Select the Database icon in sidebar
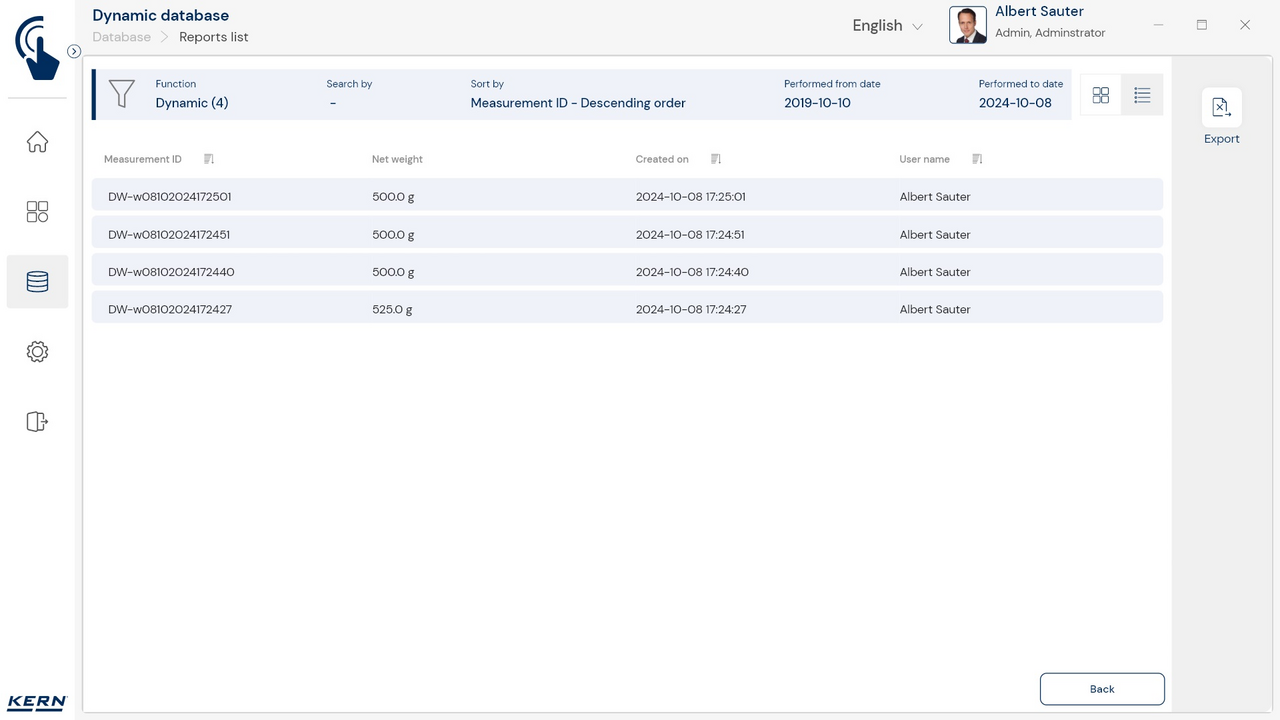Image resolution: width=1280 pixels, height=720 pixels. 37,282
